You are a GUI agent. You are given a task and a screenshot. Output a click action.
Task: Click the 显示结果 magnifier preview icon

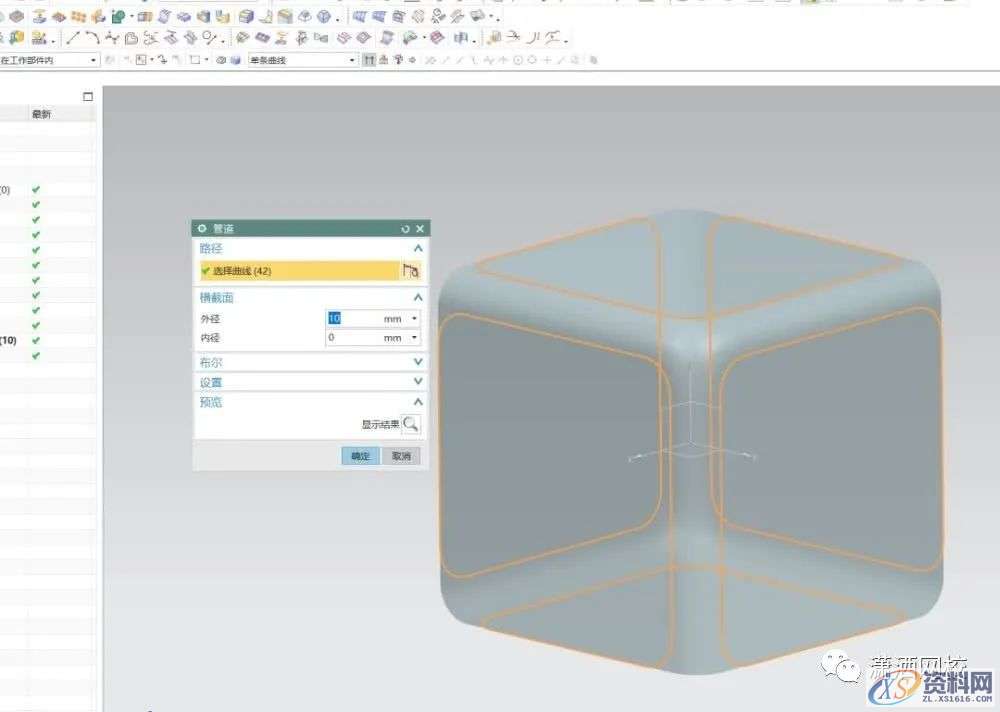pyautogui.click(x=410, y=425)
